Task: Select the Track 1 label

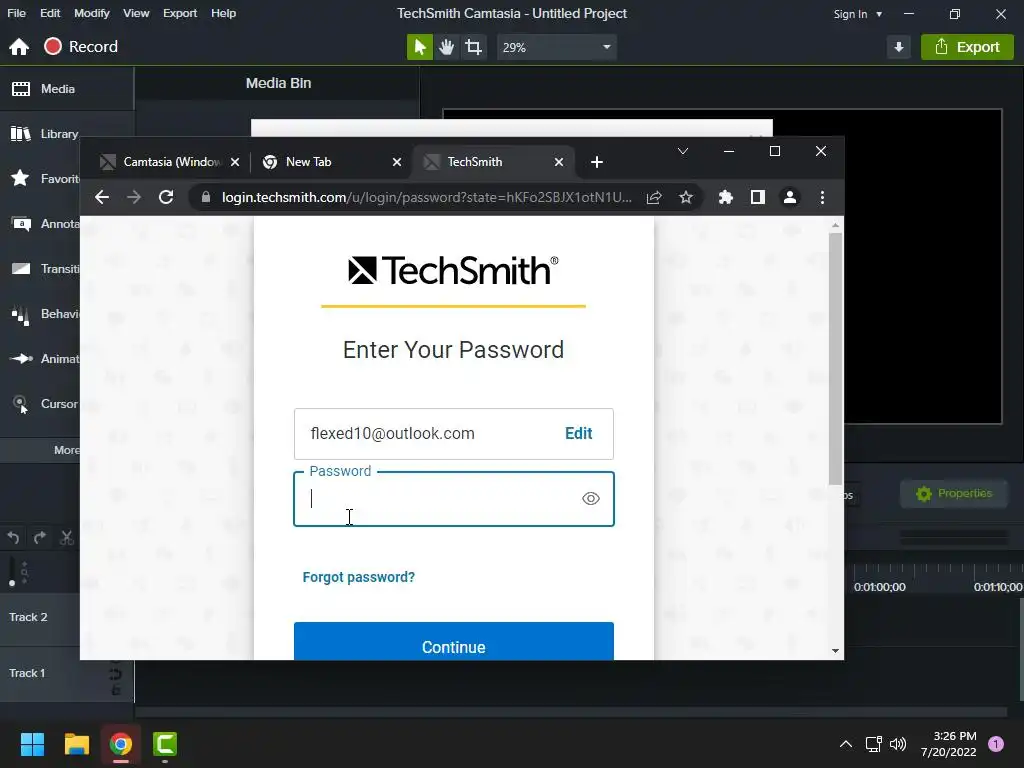Action: pos(27,673)
